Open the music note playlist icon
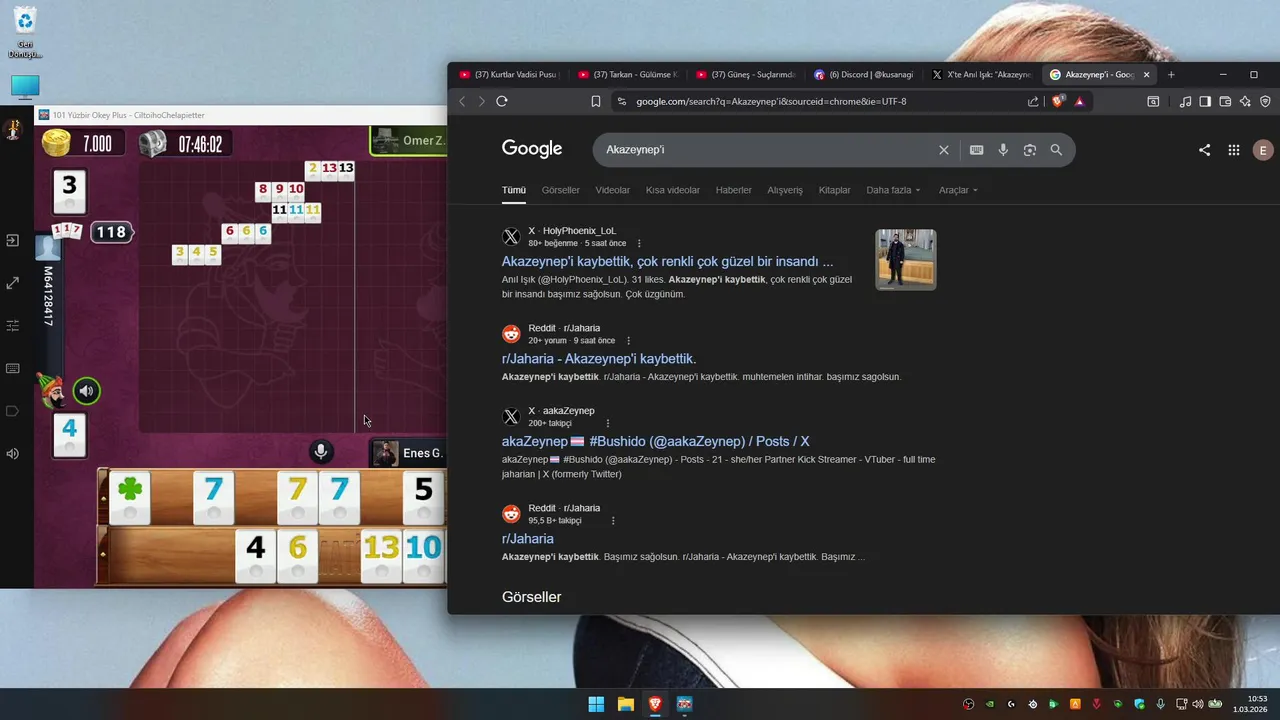The image size is (1280, 720). [x=1185, y=101]
